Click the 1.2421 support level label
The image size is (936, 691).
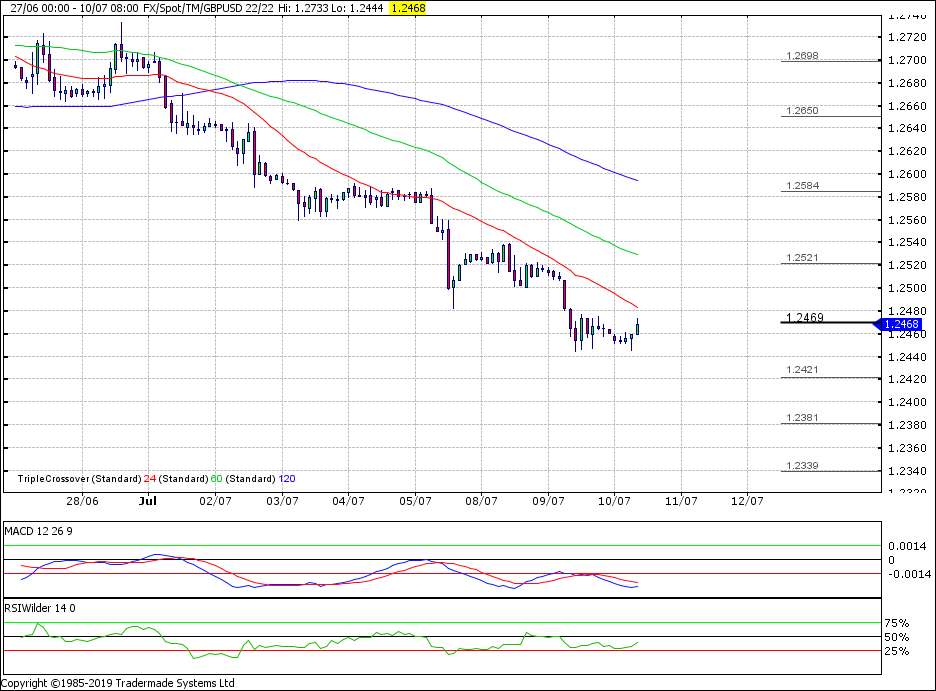click(x=803, y=371)
